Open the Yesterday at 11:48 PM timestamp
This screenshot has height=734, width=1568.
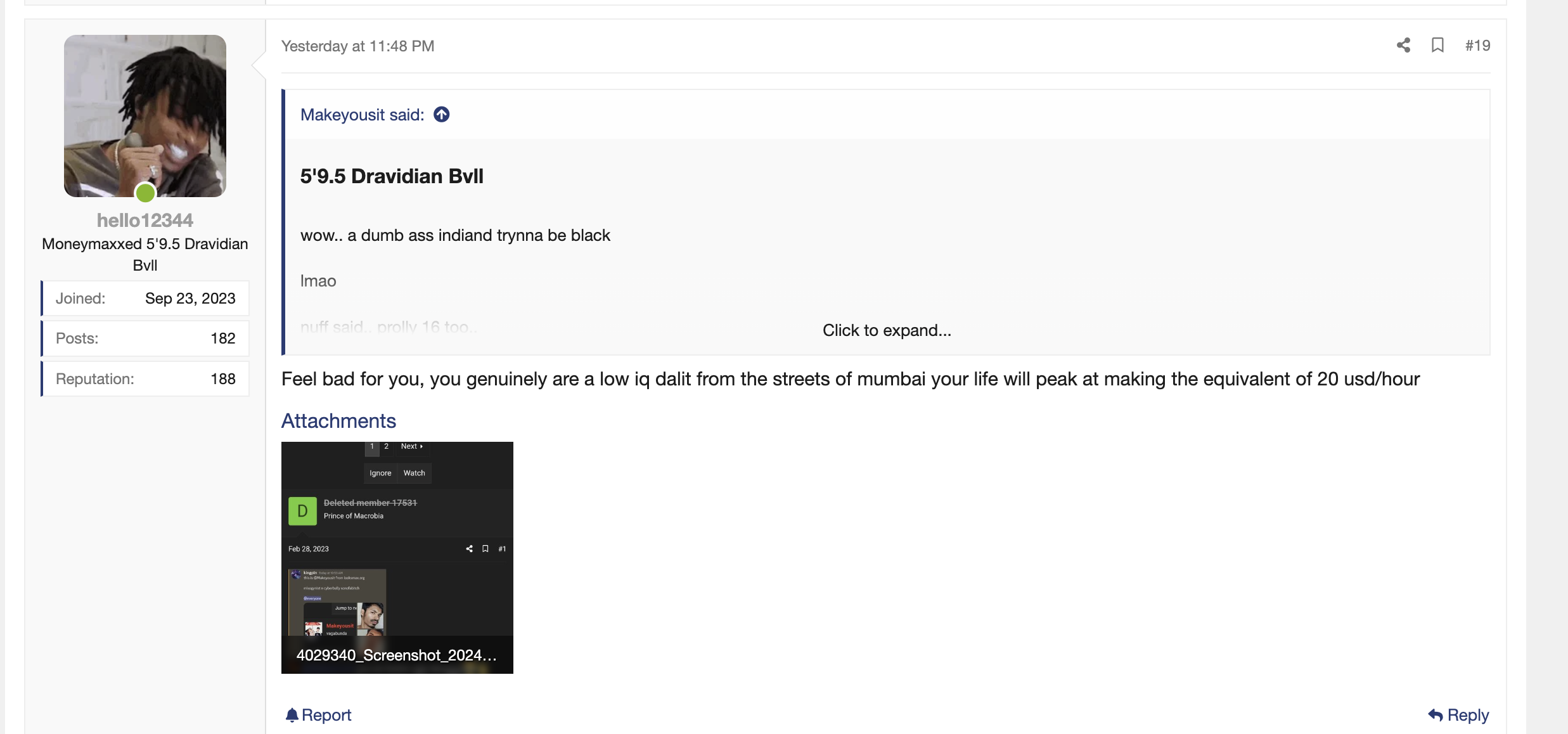[x=357, y=46]
